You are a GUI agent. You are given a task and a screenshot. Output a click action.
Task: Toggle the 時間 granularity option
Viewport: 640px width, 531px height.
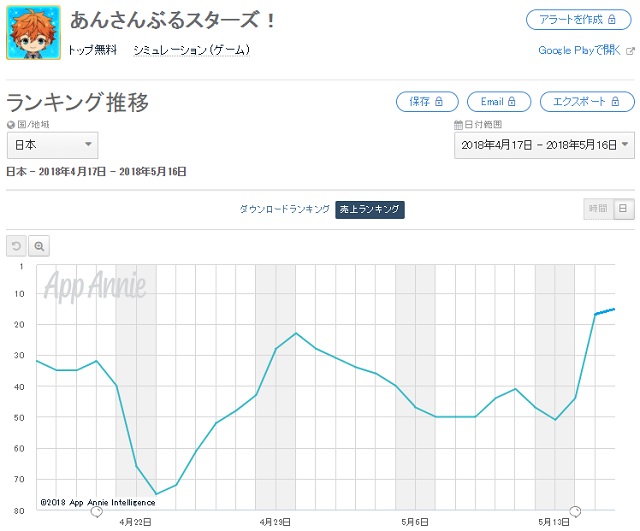(x=598, y=209)
